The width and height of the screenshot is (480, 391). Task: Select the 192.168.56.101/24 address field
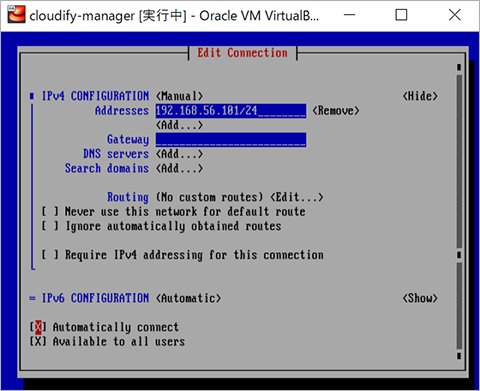click(231, 111)
